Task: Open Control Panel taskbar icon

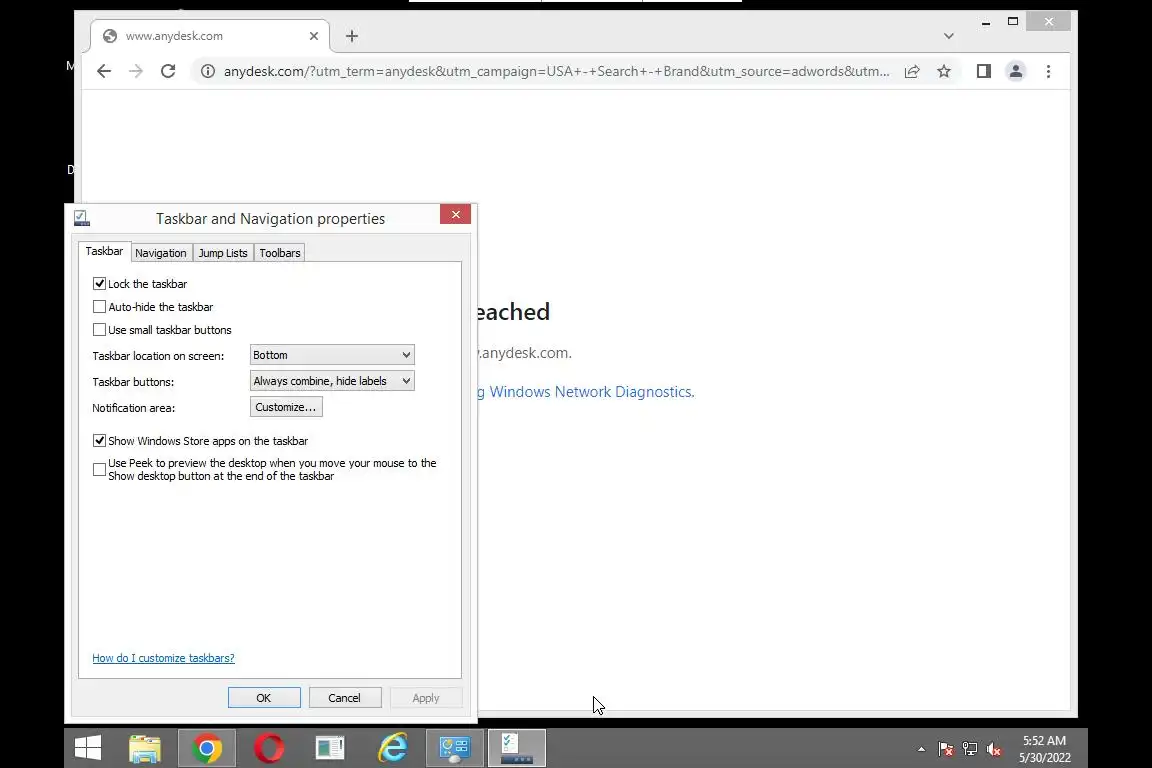Action: click(455, 748)
